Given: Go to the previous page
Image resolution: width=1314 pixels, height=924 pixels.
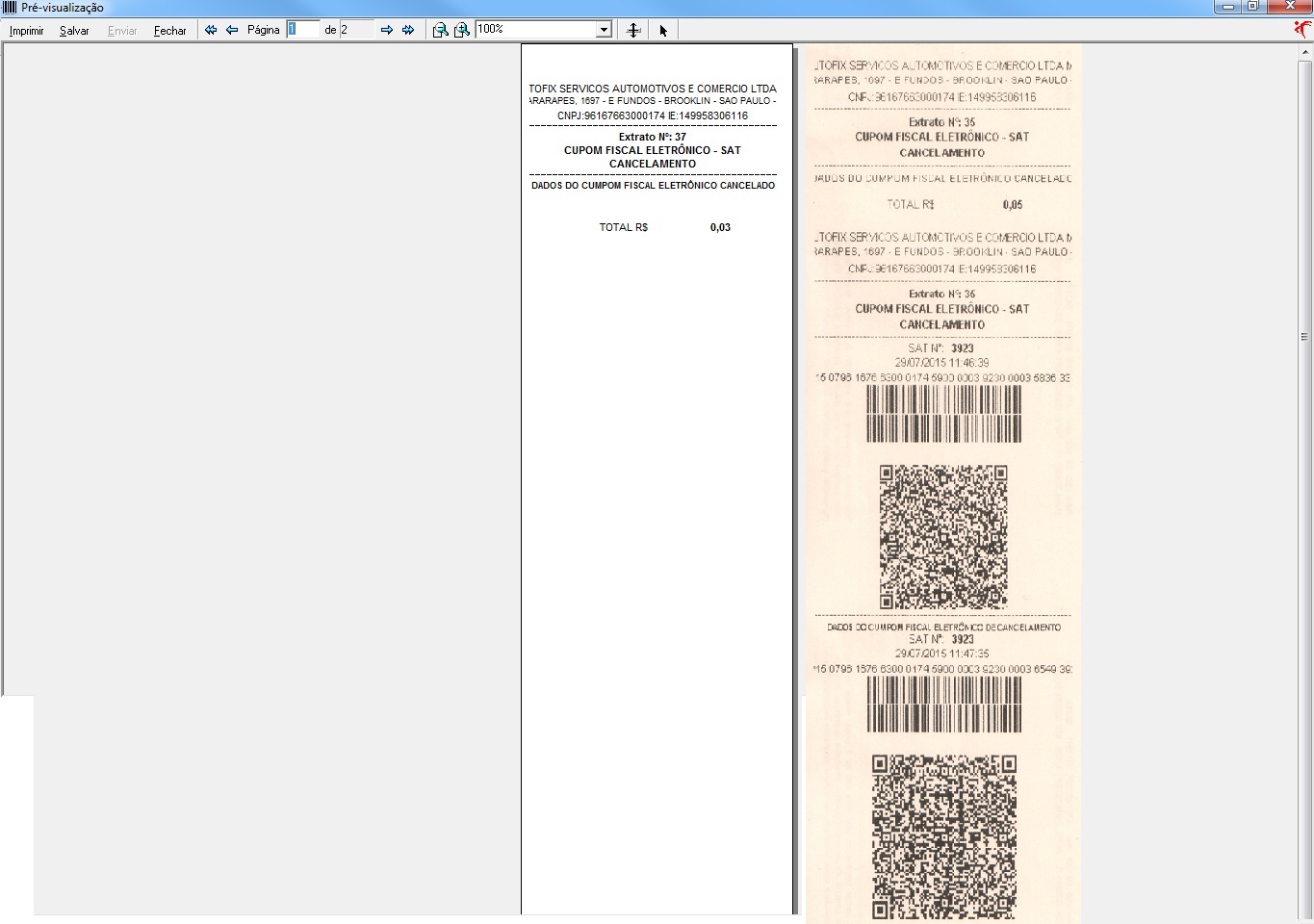Looking at the screenshot, I should (232, 30).
